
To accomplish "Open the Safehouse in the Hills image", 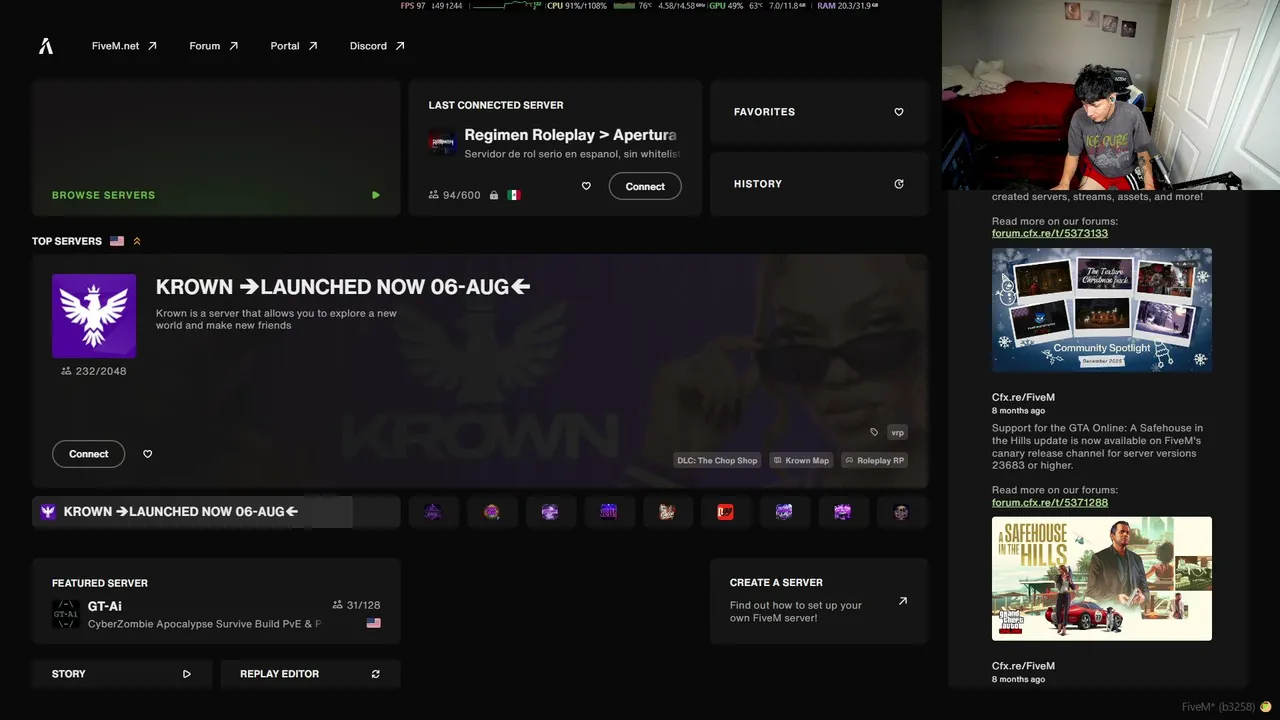I will click(x=1102, y=578).
